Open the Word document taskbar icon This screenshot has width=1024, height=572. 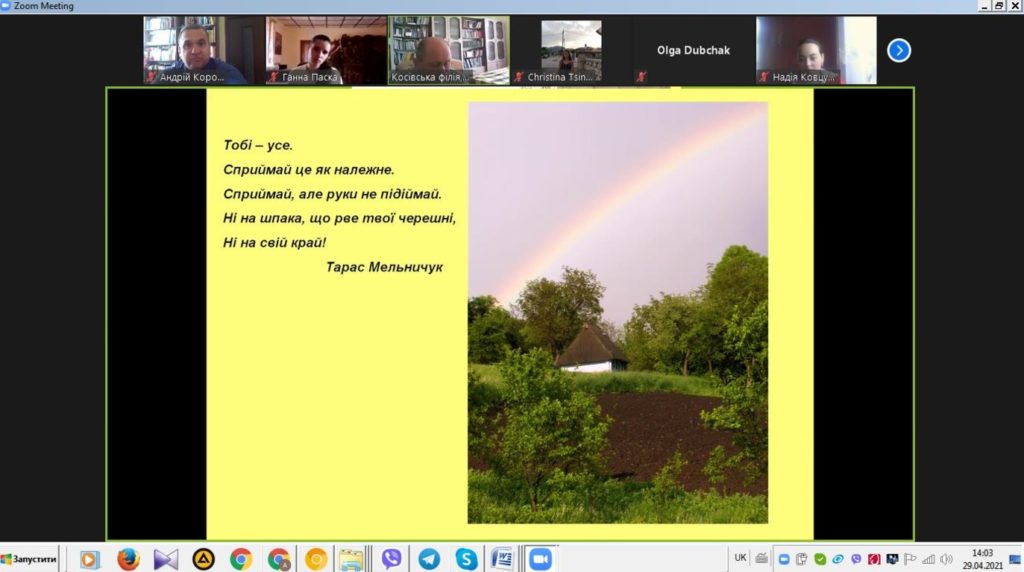(503, 559)
